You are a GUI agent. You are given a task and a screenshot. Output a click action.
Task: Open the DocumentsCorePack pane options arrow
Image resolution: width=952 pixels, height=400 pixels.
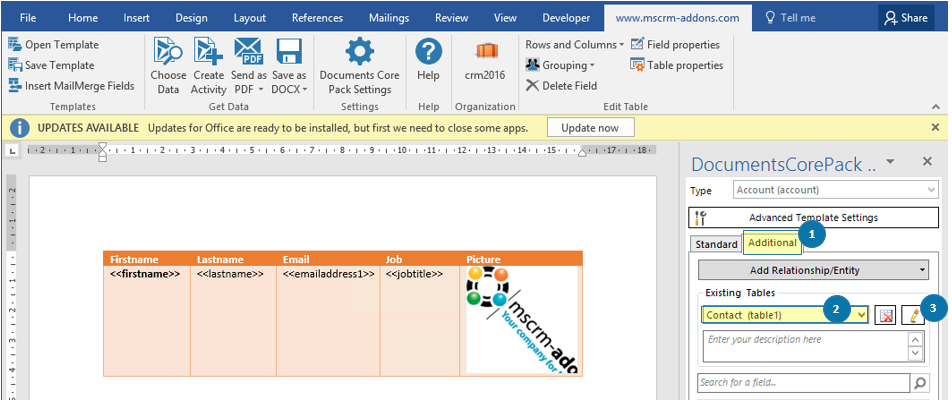tap(890, 161)
